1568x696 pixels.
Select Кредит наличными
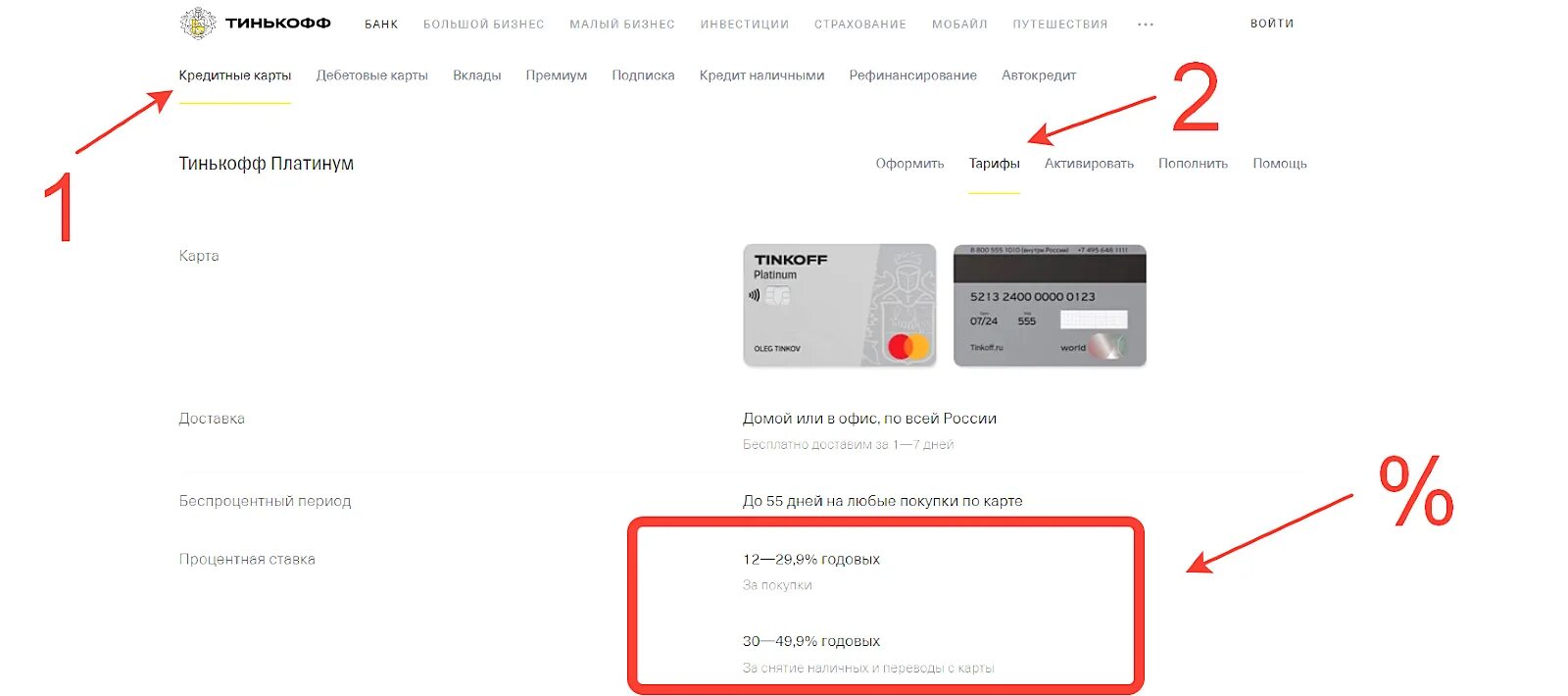tap(761, 75)
